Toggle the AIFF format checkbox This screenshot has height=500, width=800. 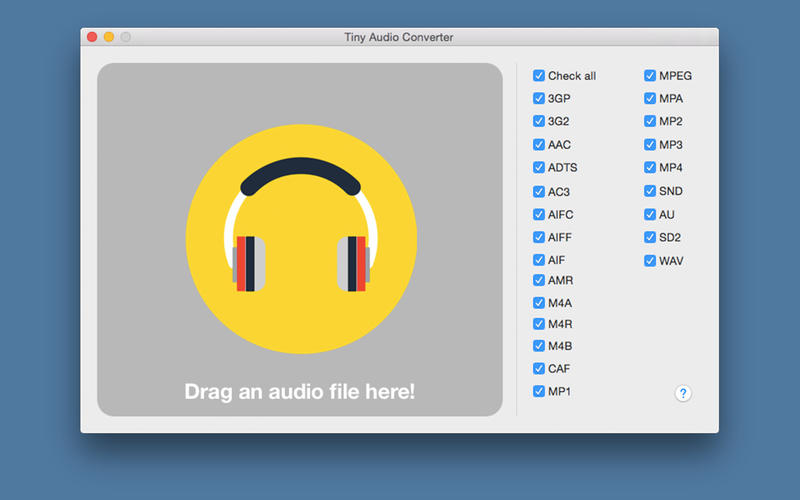tap(539, 237)
